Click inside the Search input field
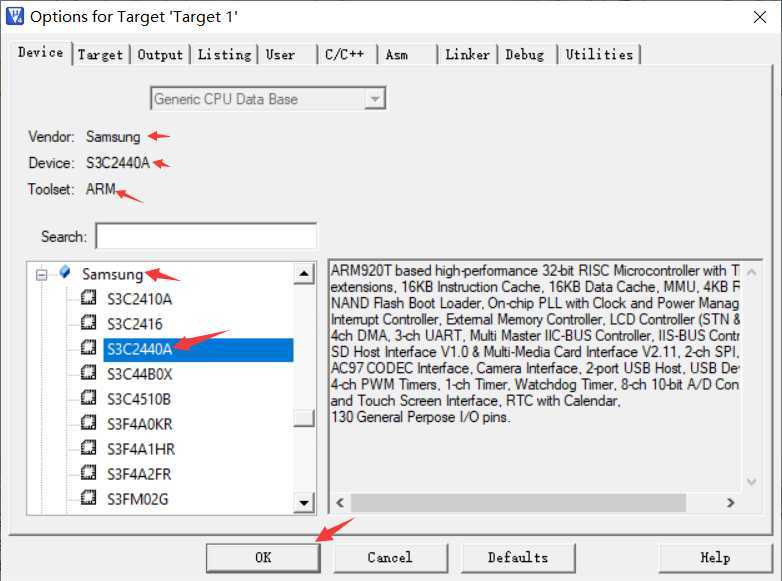This screenshot has width=782, height=581. coord(206,236)
